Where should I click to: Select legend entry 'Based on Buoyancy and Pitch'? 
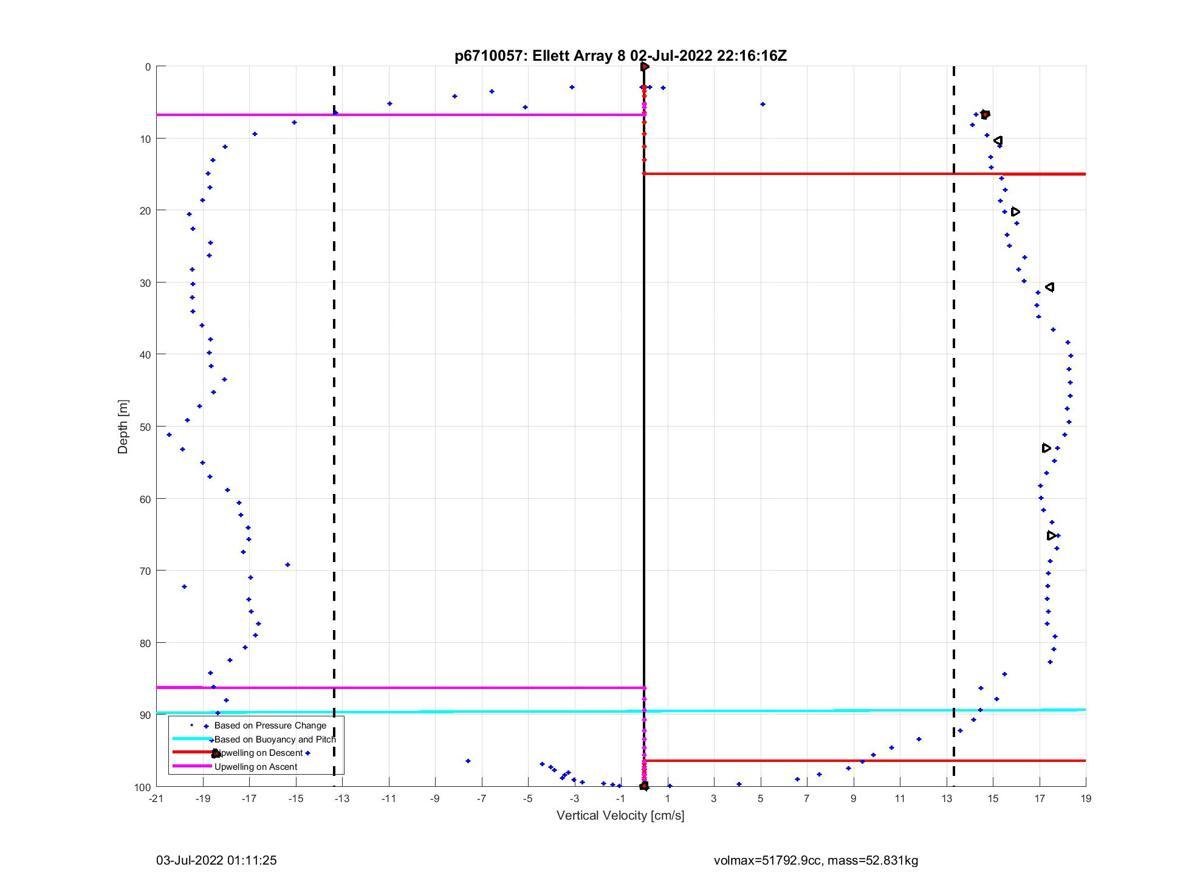tap(274, 739)
